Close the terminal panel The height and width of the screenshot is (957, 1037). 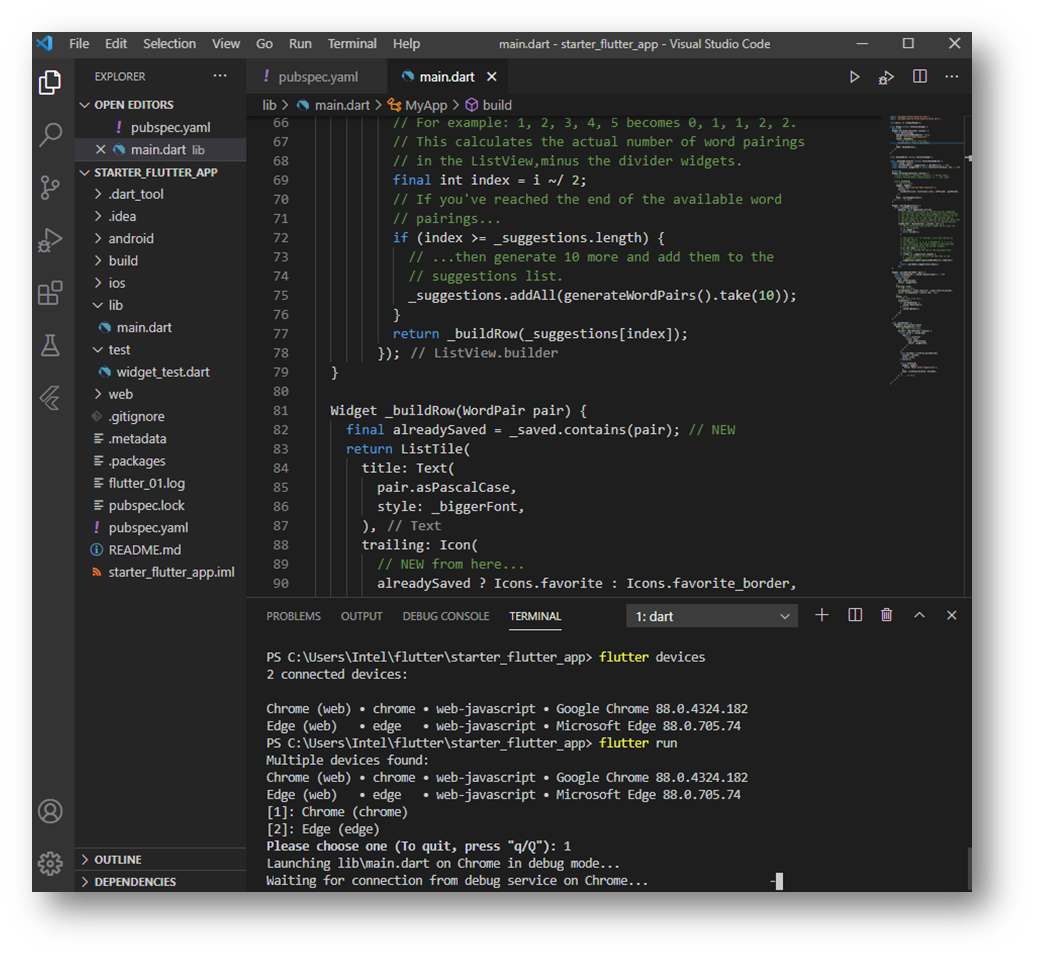[952, 615]
